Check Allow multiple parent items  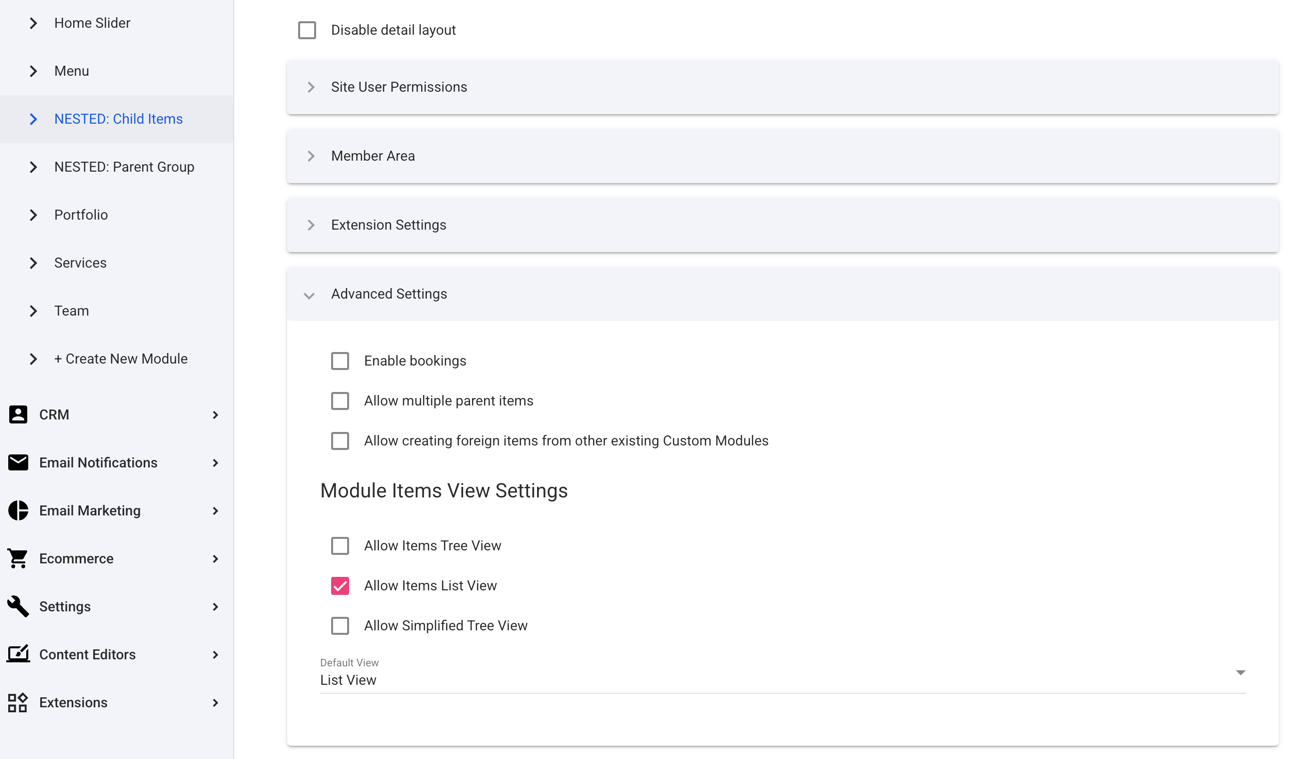point(340,400)
